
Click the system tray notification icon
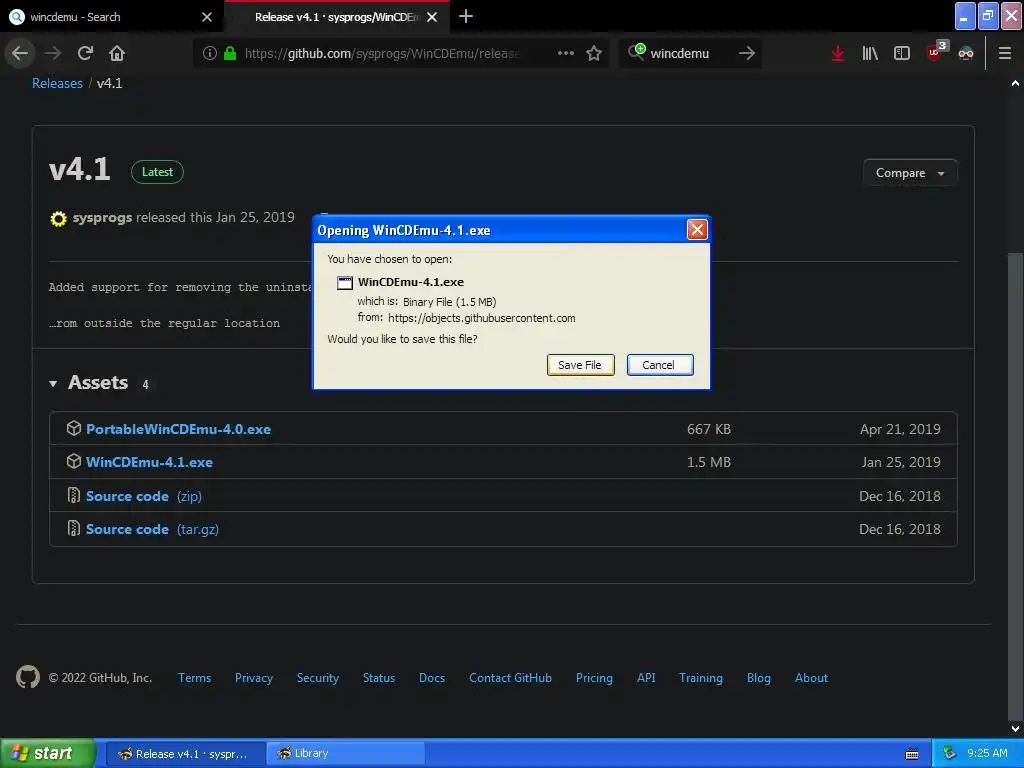[949, 754]
